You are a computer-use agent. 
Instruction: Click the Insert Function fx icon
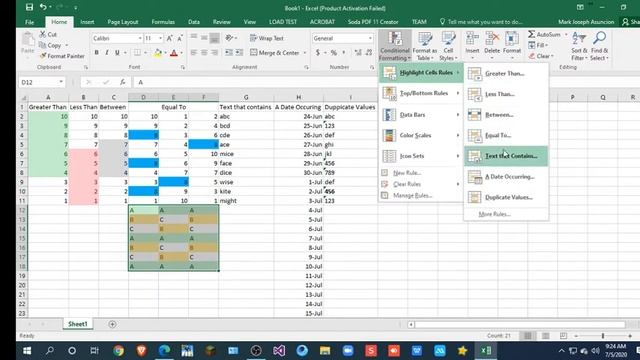(122, 82)
